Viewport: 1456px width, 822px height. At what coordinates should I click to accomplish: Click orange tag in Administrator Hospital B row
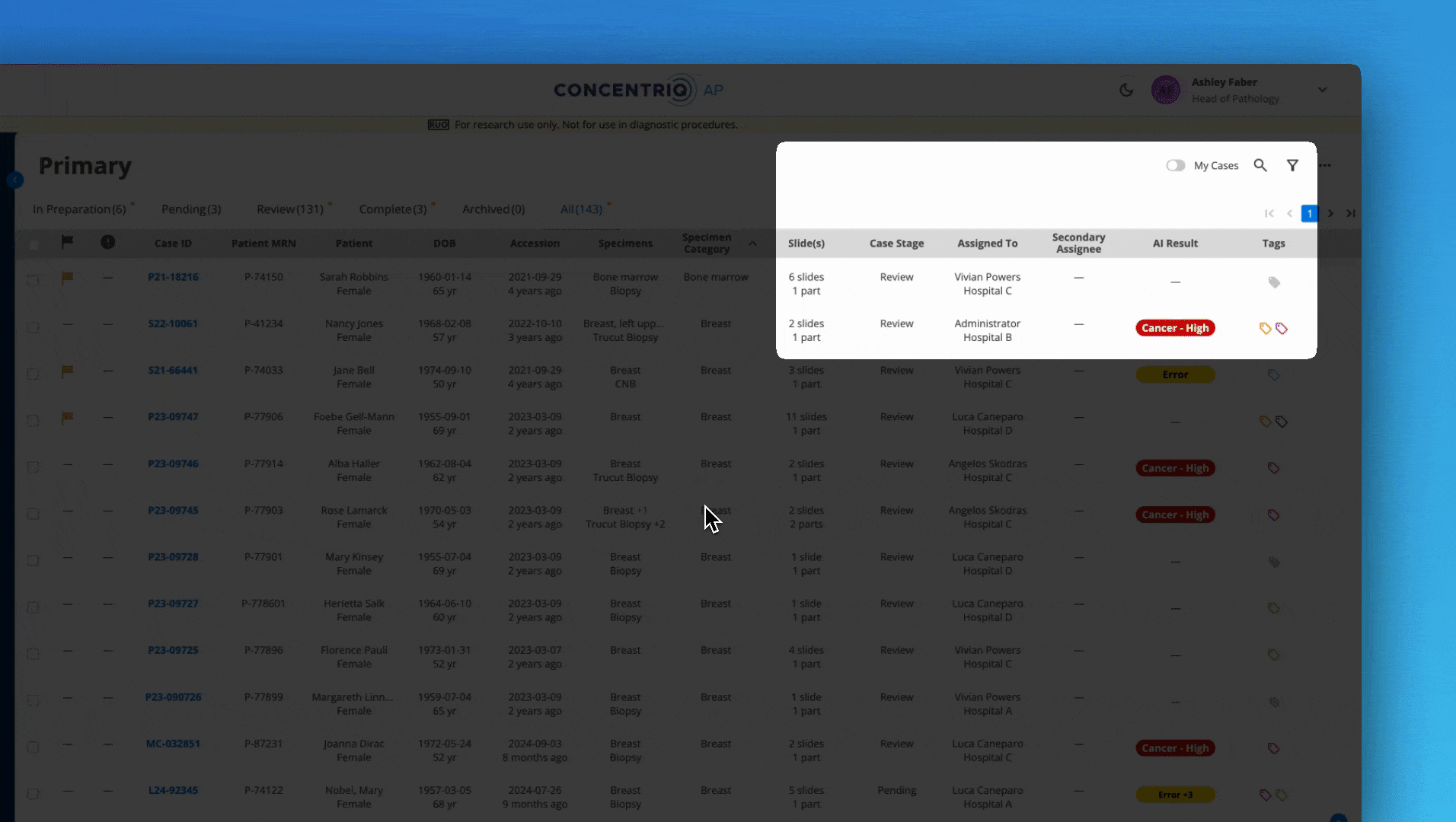coord(1265,329)
